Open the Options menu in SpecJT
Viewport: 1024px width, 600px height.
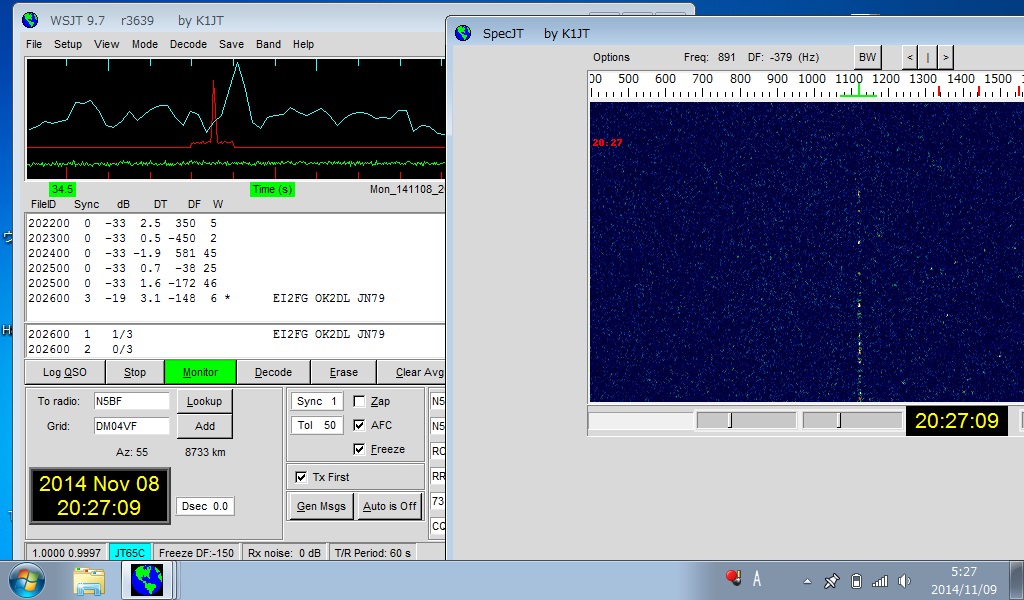tap(611, 57)
